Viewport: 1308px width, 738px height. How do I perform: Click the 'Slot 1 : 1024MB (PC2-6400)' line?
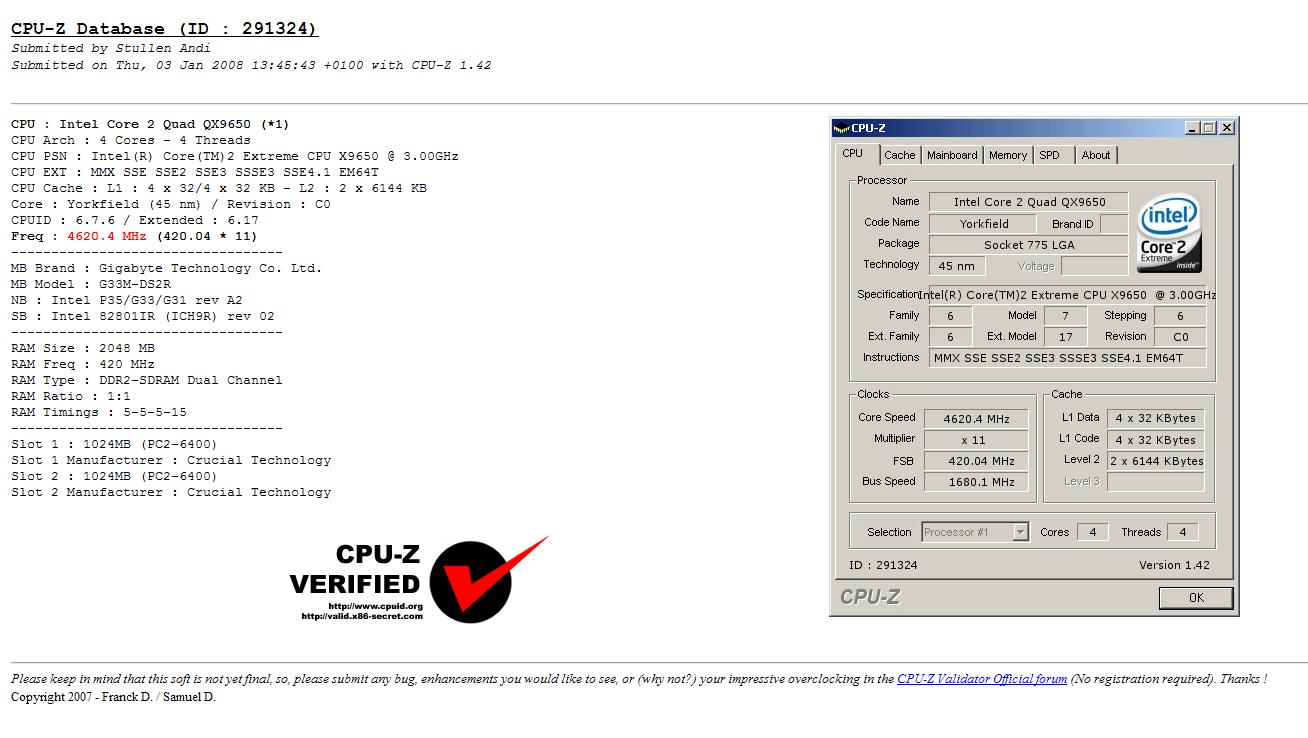(114, 444)
